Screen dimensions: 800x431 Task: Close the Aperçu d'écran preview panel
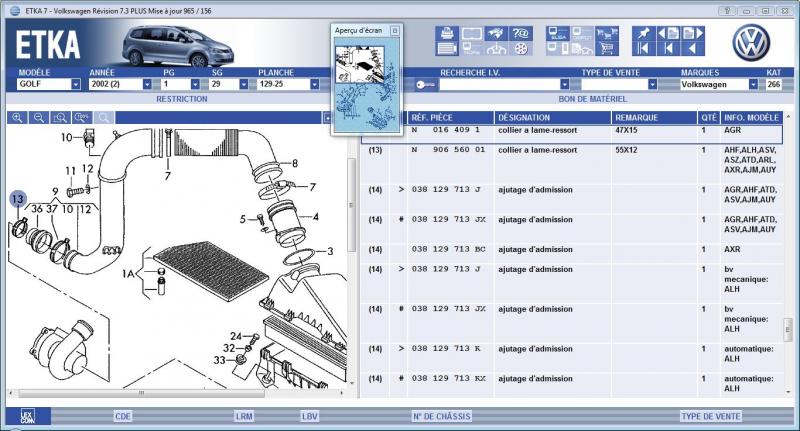(x=394, y=31)
